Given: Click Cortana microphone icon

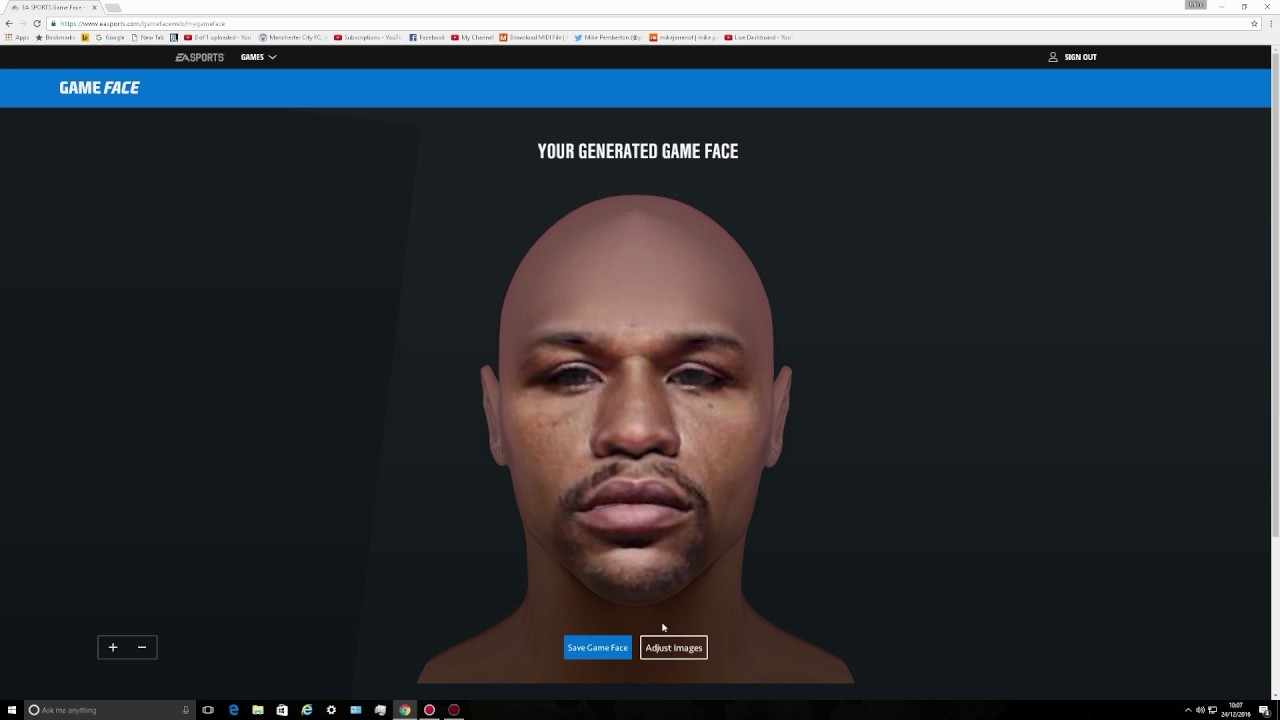Looking at the screenshot, I should point(186,710).
